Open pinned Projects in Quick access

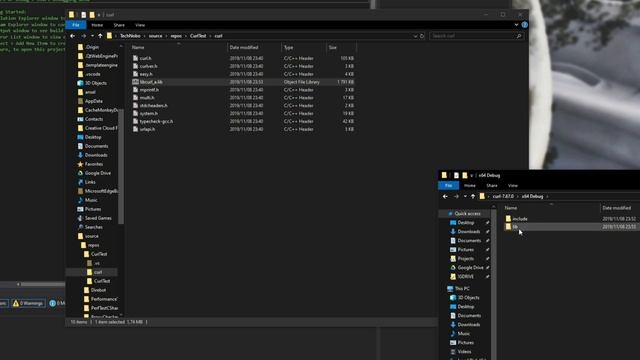pyautogui.click(x=465, y=259)
